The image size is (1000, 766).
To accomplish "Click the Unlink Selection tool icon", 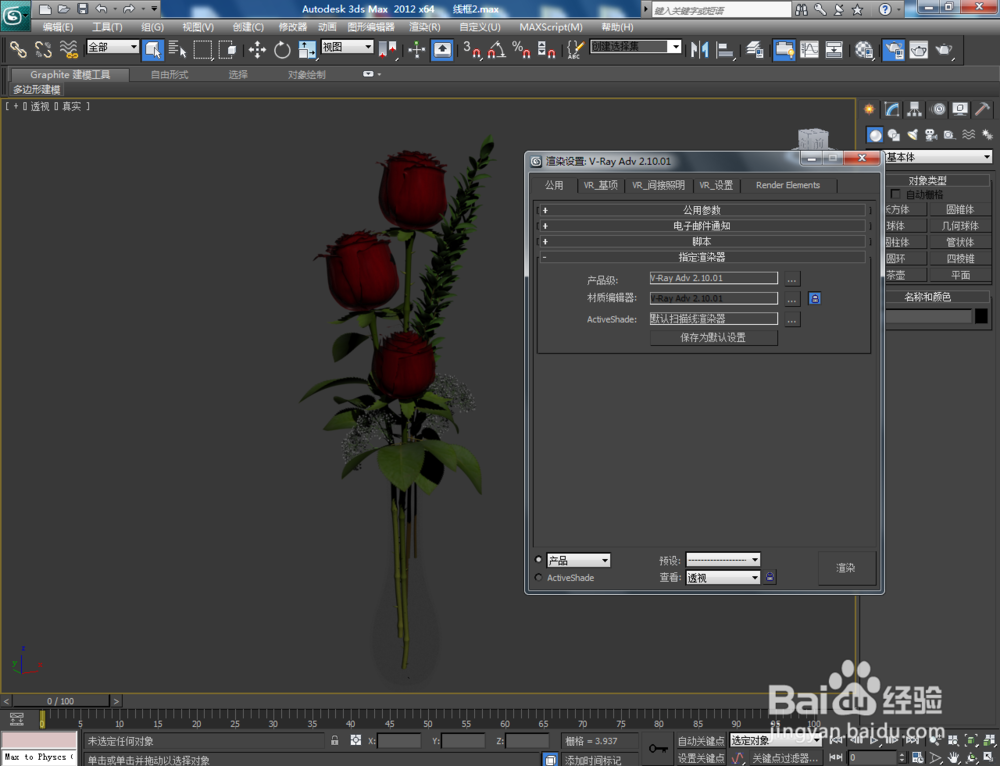I will [43, 49].
